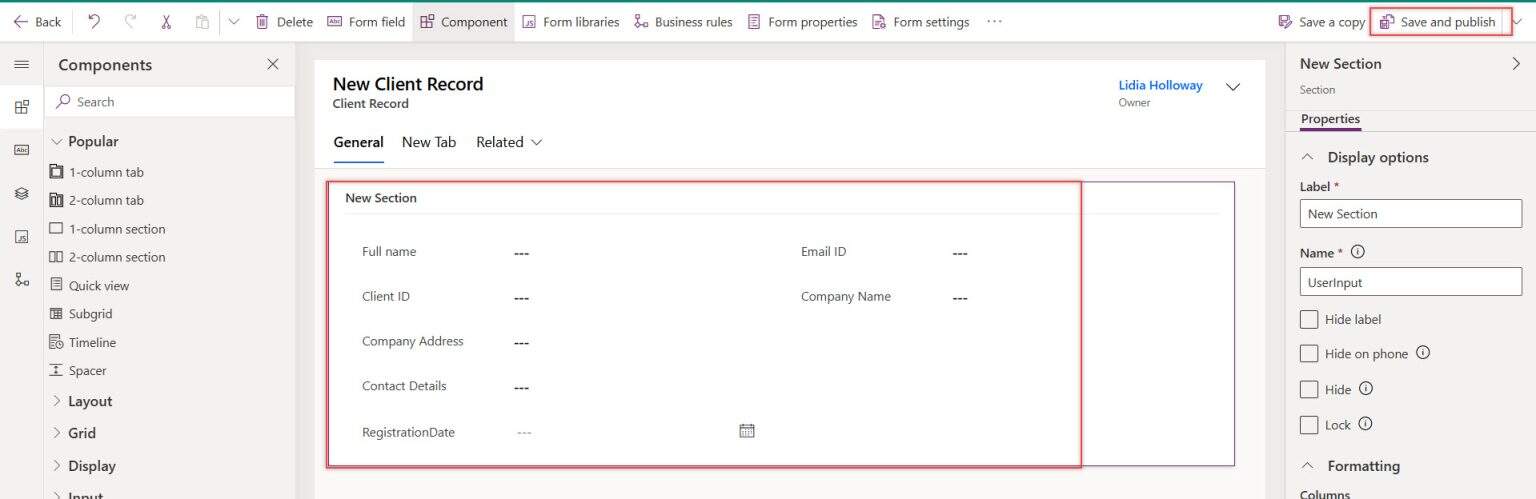Open the Related tab dropdown

click(509, 142)
